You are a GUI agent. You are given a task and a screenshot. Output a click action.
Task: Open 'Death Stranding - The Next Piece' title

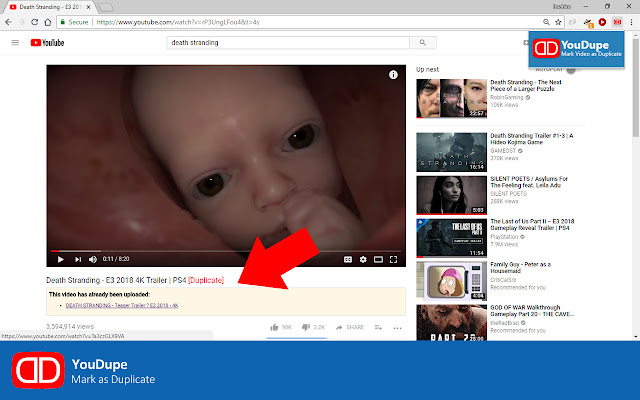526,85
